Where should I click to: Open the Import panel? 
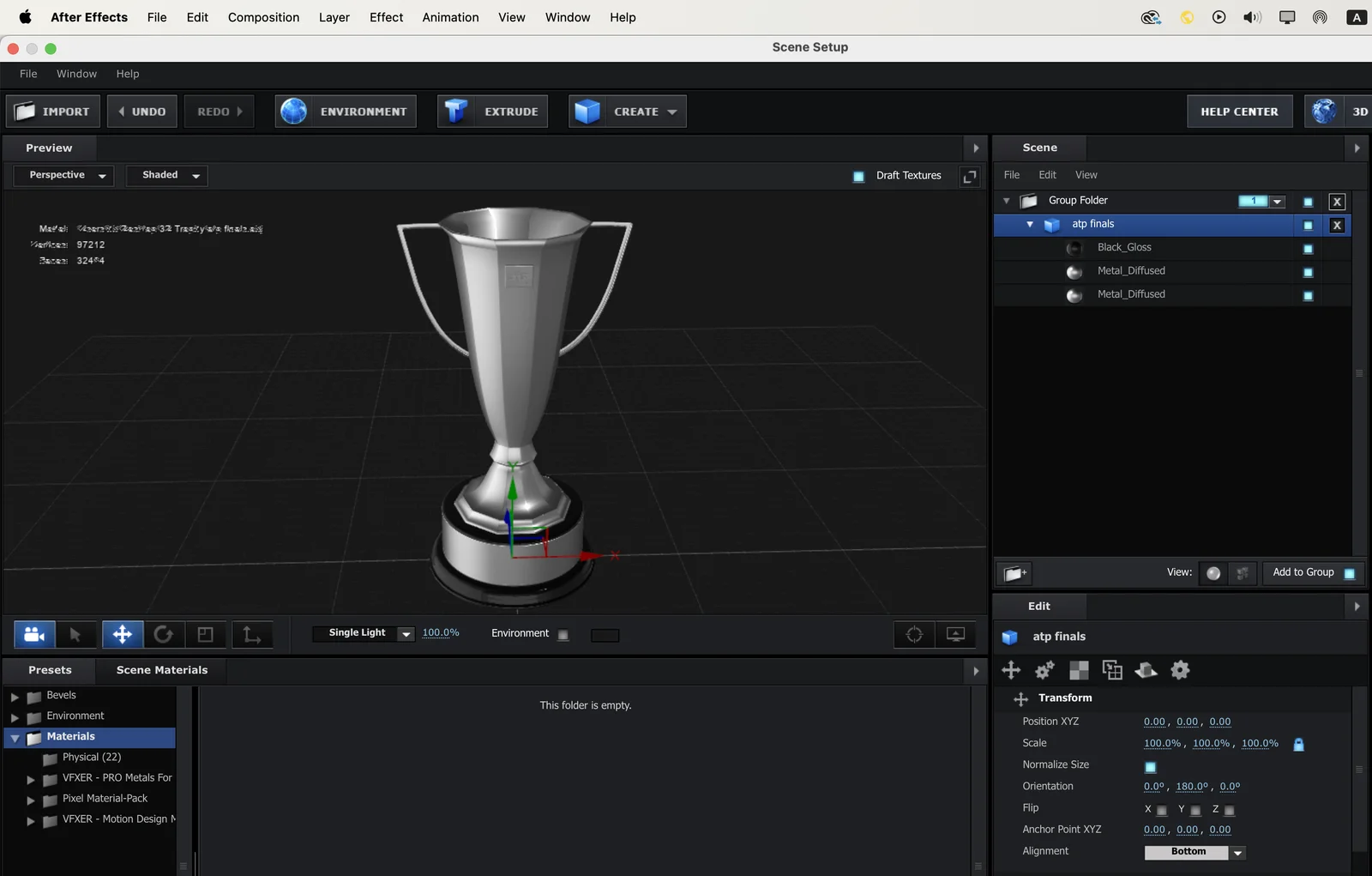coord(52,111)
